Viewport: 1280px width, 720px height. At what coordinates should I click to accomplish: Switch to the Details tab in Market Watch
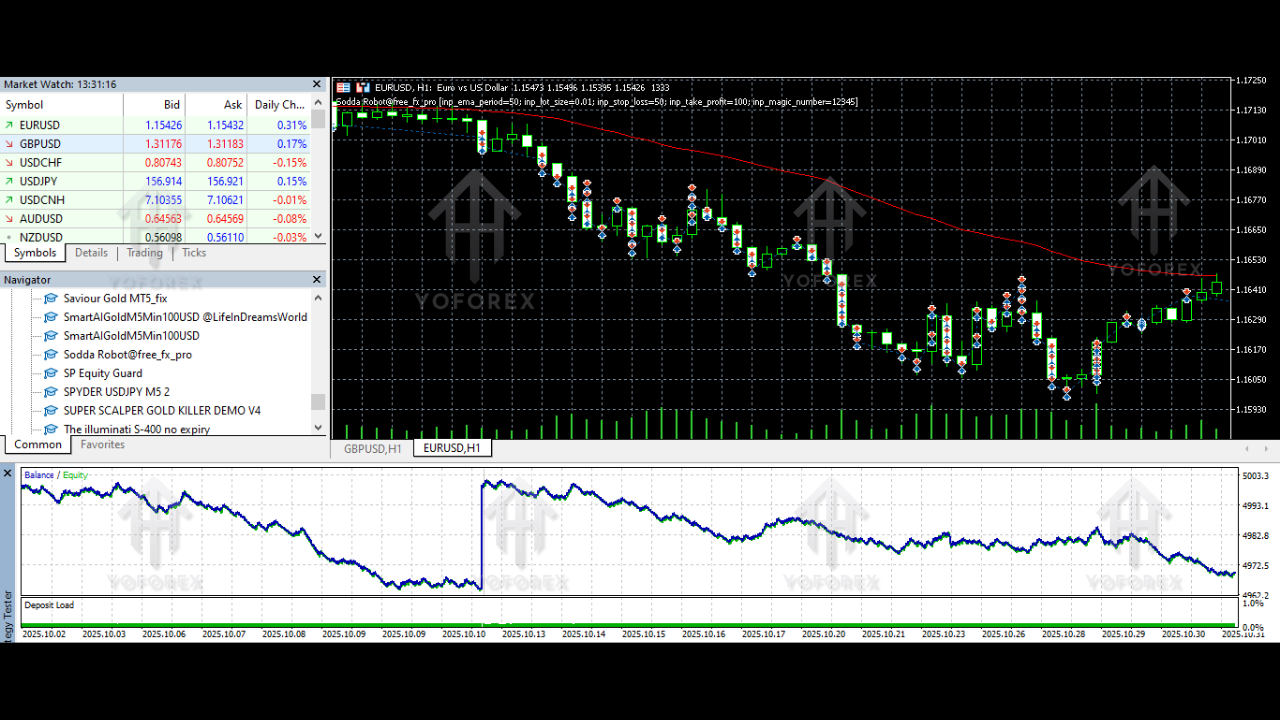(91, 253)
